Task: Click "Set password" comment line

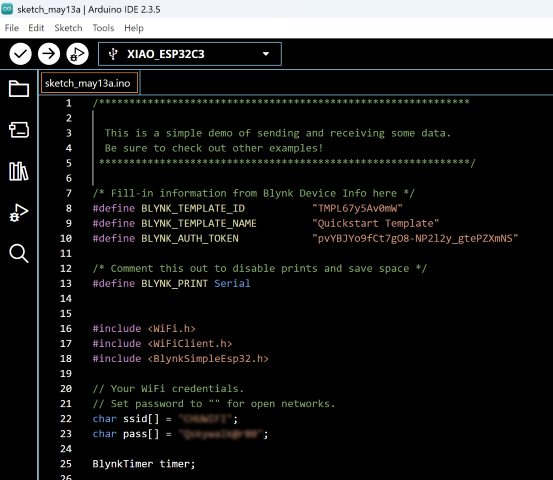Action: pyautogui.click(x=214, y=403)
